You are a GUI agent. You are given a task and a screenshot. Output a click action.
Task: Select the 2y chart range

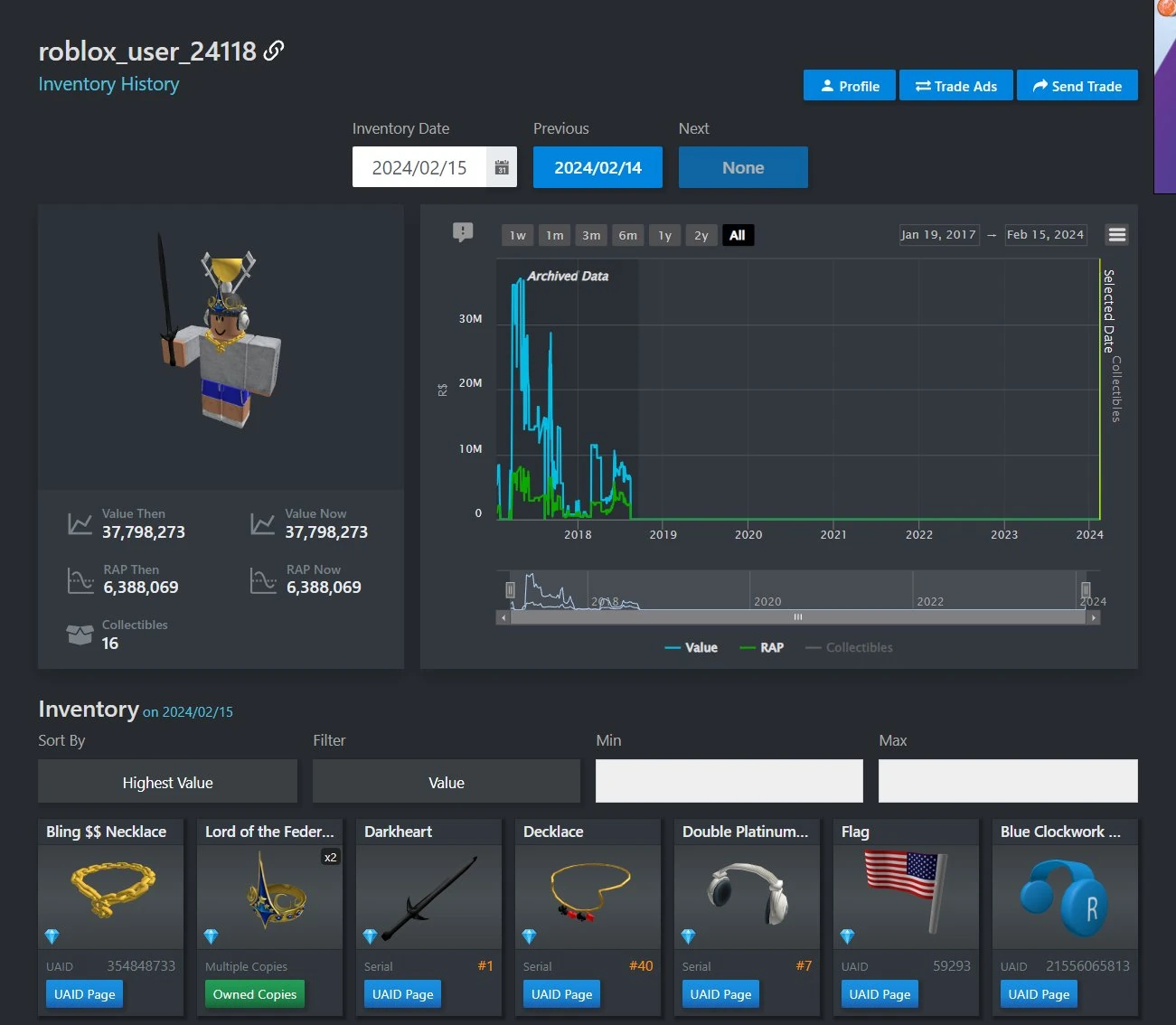pos(701,235)
